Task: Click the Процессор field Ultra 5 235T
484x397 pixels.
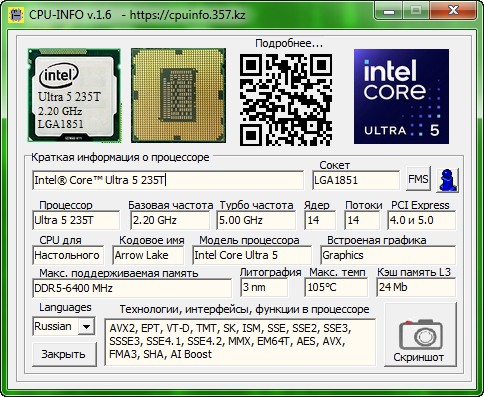Action: (x=76, y=220)
